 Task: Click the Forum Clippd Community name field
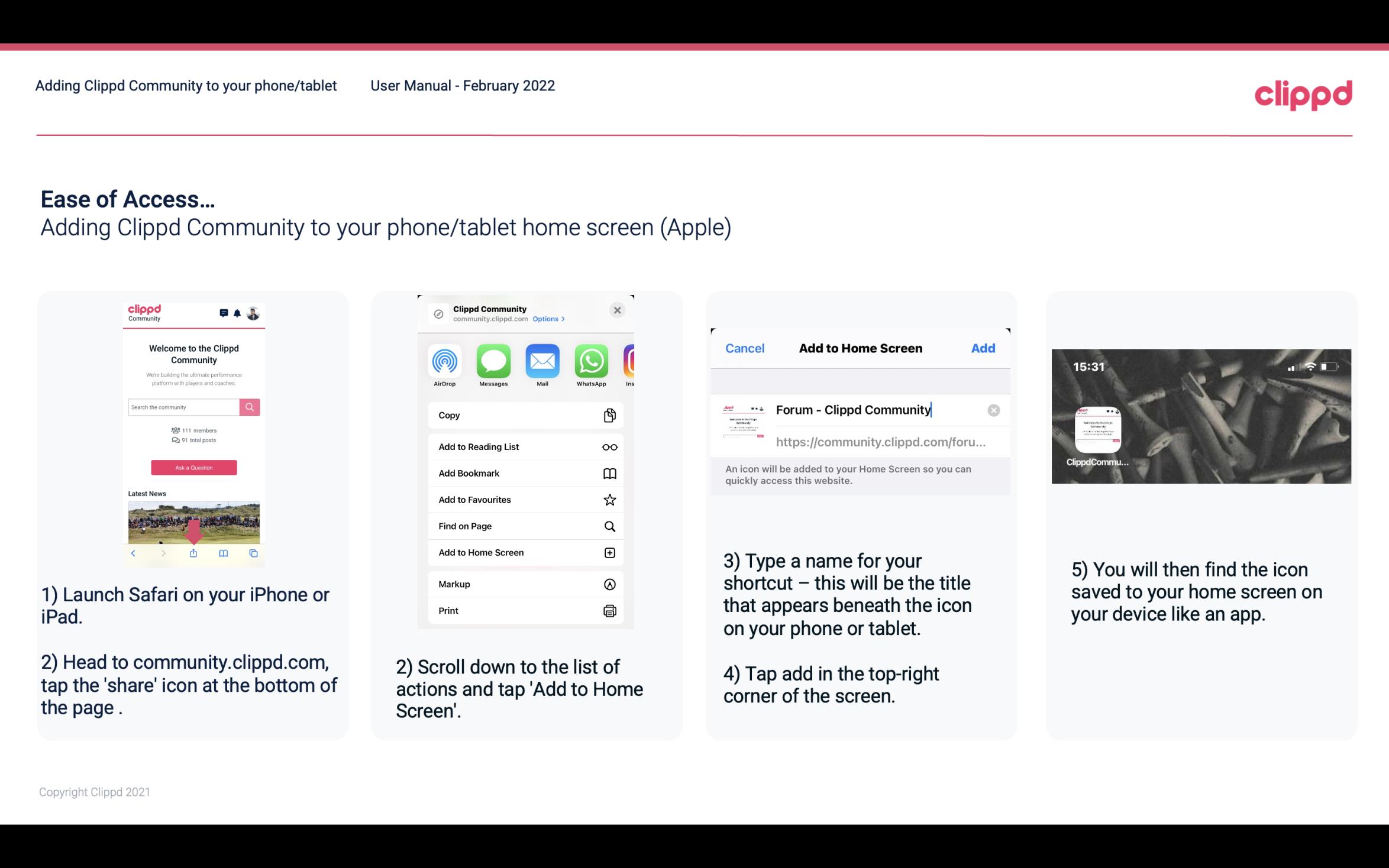(x=855, y=409)
